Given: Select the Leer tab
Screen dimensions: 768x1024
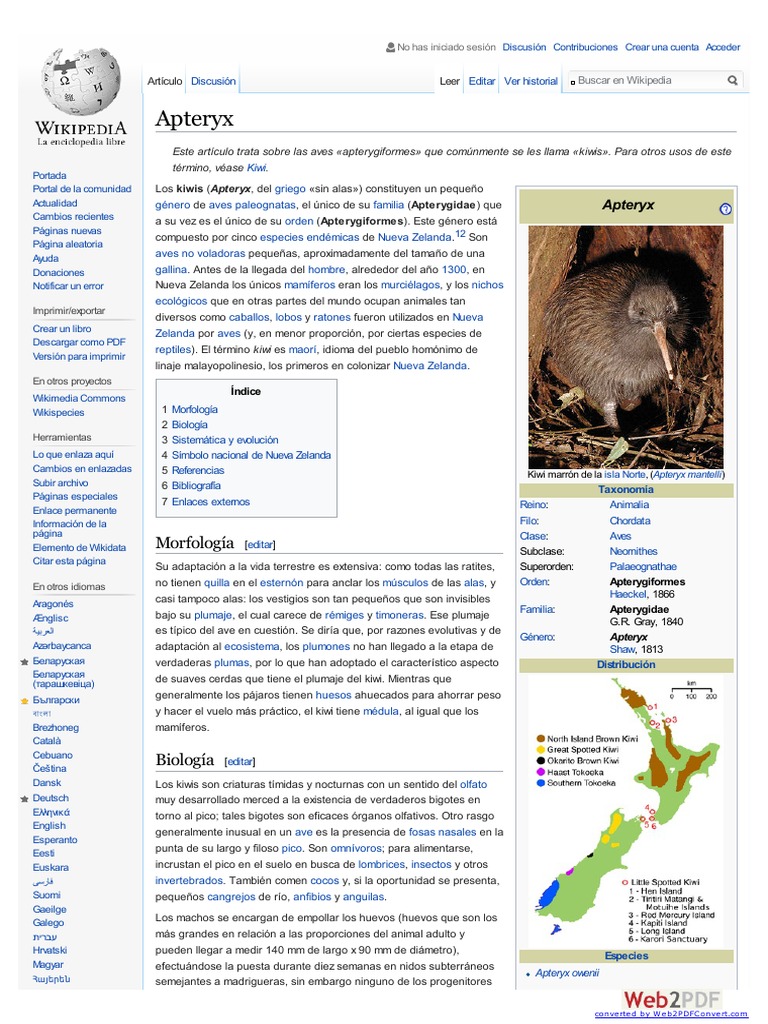Looking at the screenshot, I should 449,81.
